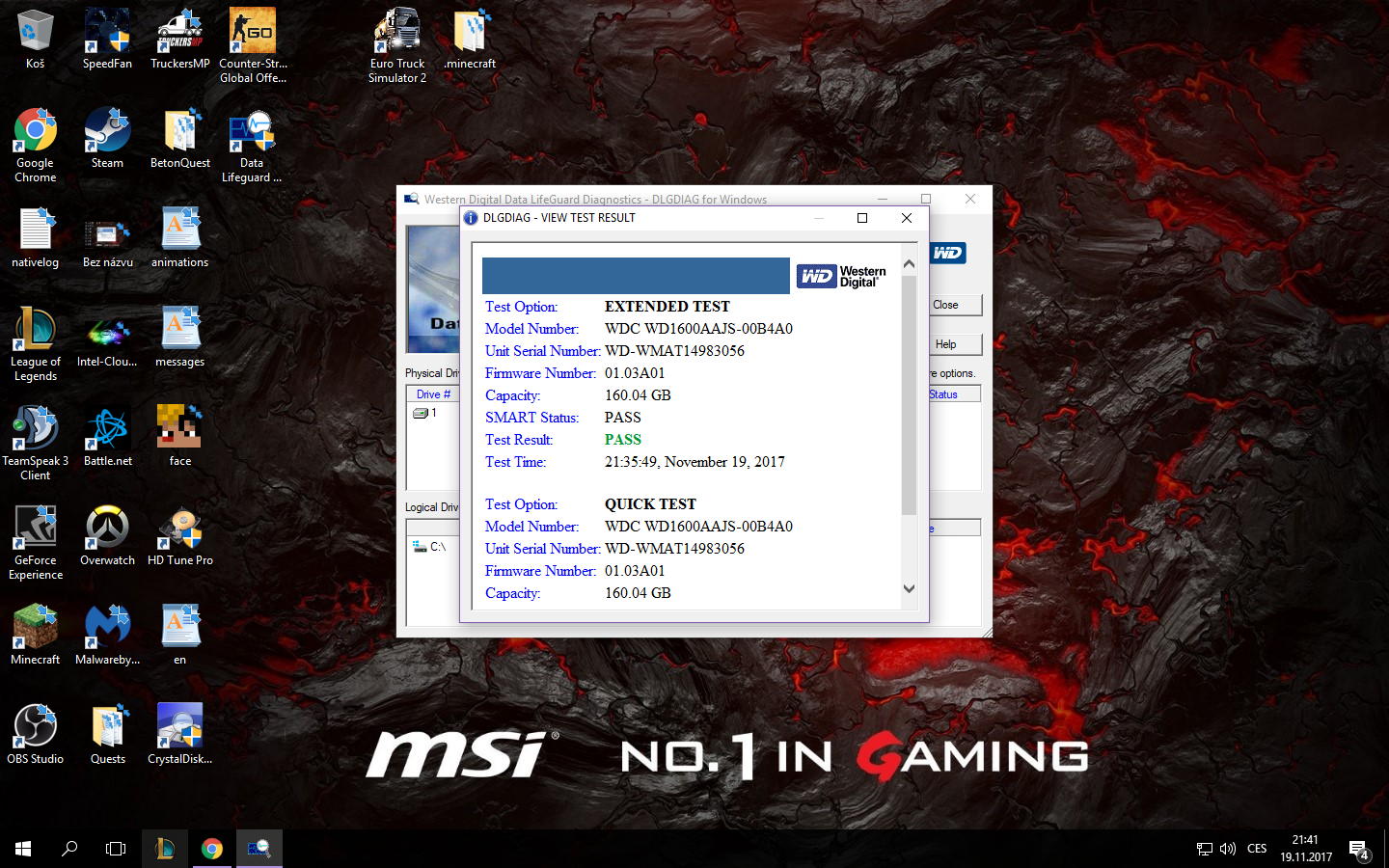Maximize the VIEW TEST RESULT dialog

click(x=862, y=218)
